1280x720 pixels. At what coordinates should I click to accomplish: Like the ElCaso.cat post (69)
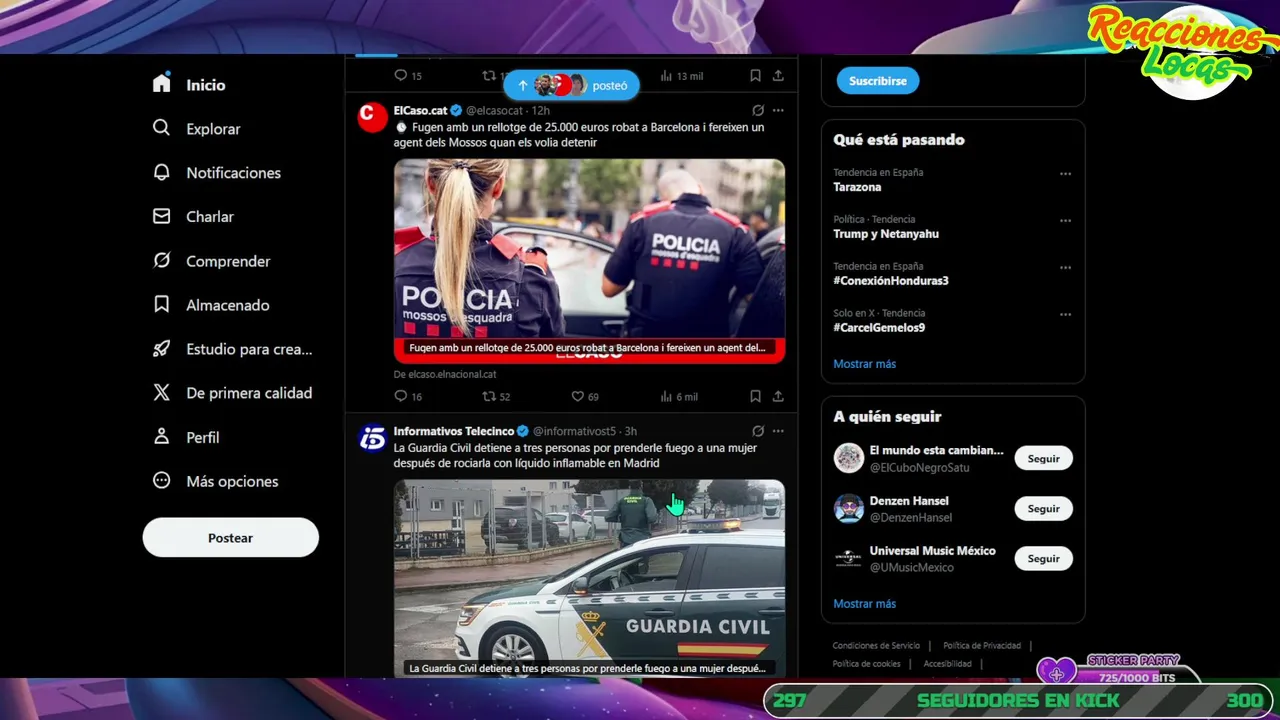pos(577,396)
